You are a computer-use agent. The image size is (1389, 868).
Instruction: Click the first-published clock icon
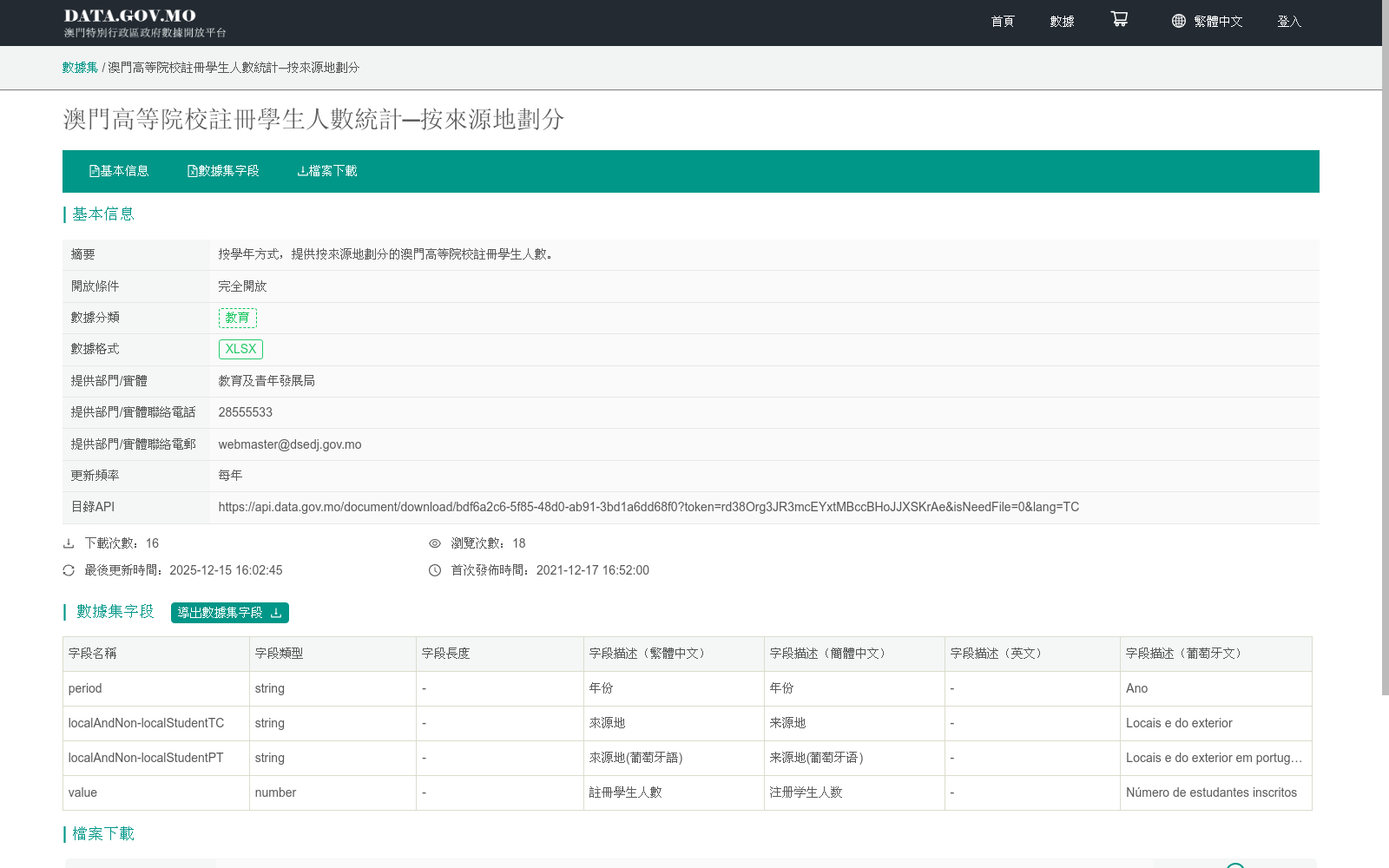point(435,570)
